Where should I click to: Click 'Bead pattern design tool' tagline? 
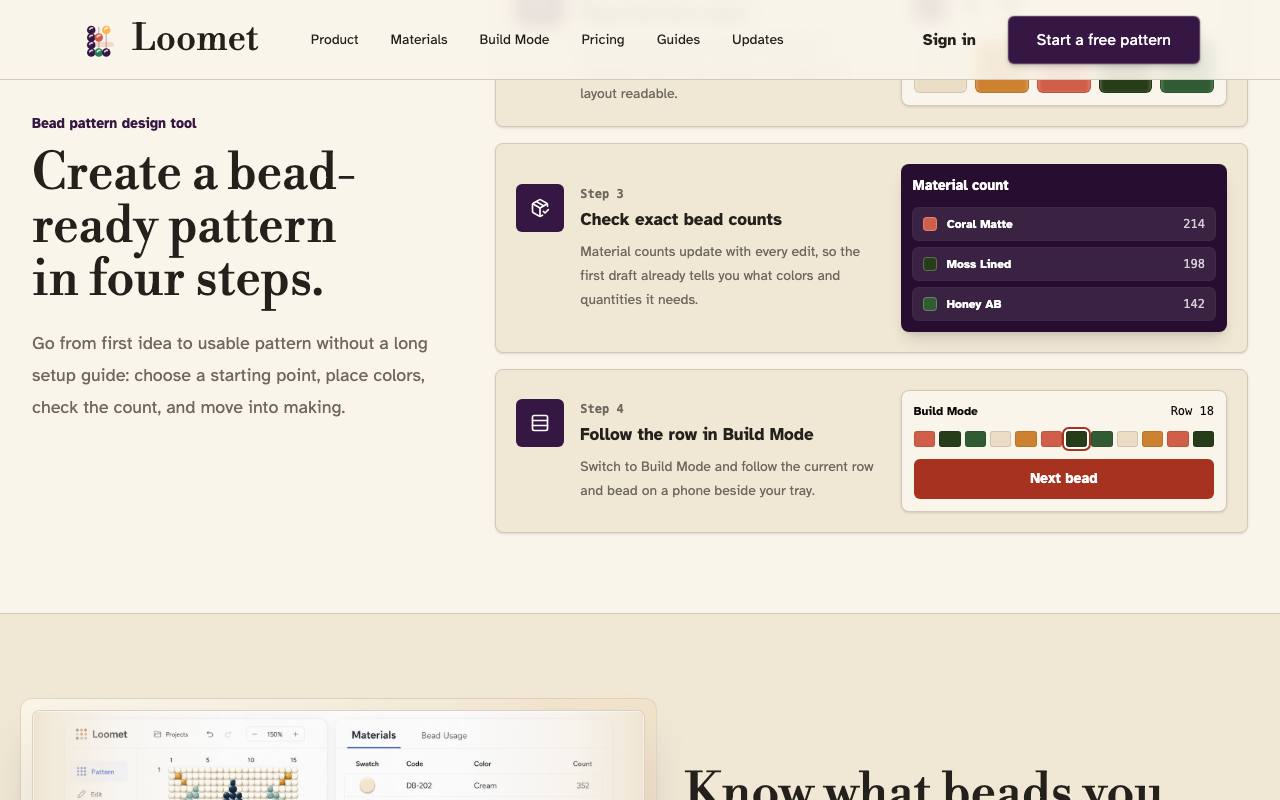(x=114, y=123)
